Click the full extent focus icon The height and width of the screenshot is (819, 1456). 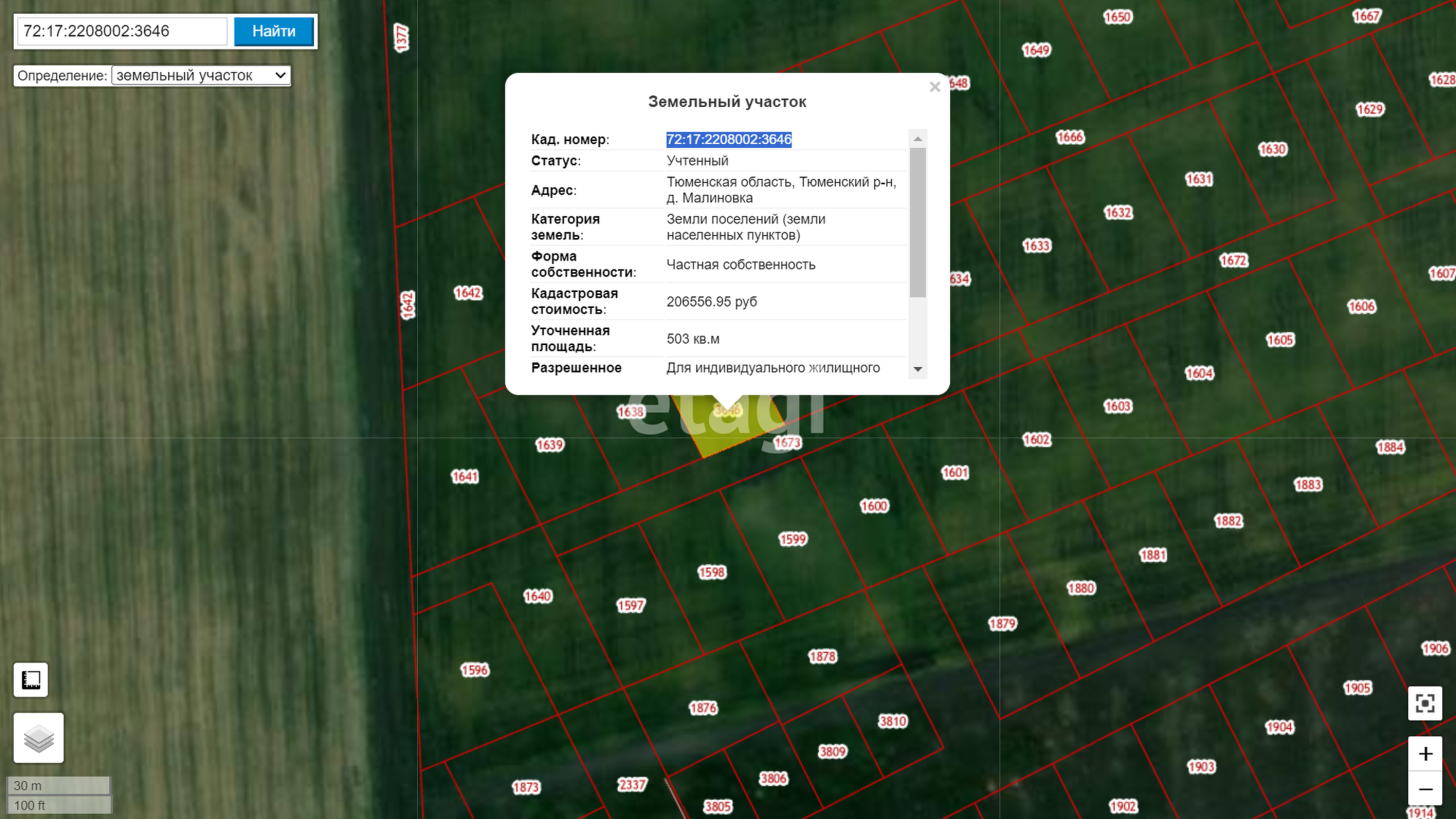click(x=1425, y=703)
